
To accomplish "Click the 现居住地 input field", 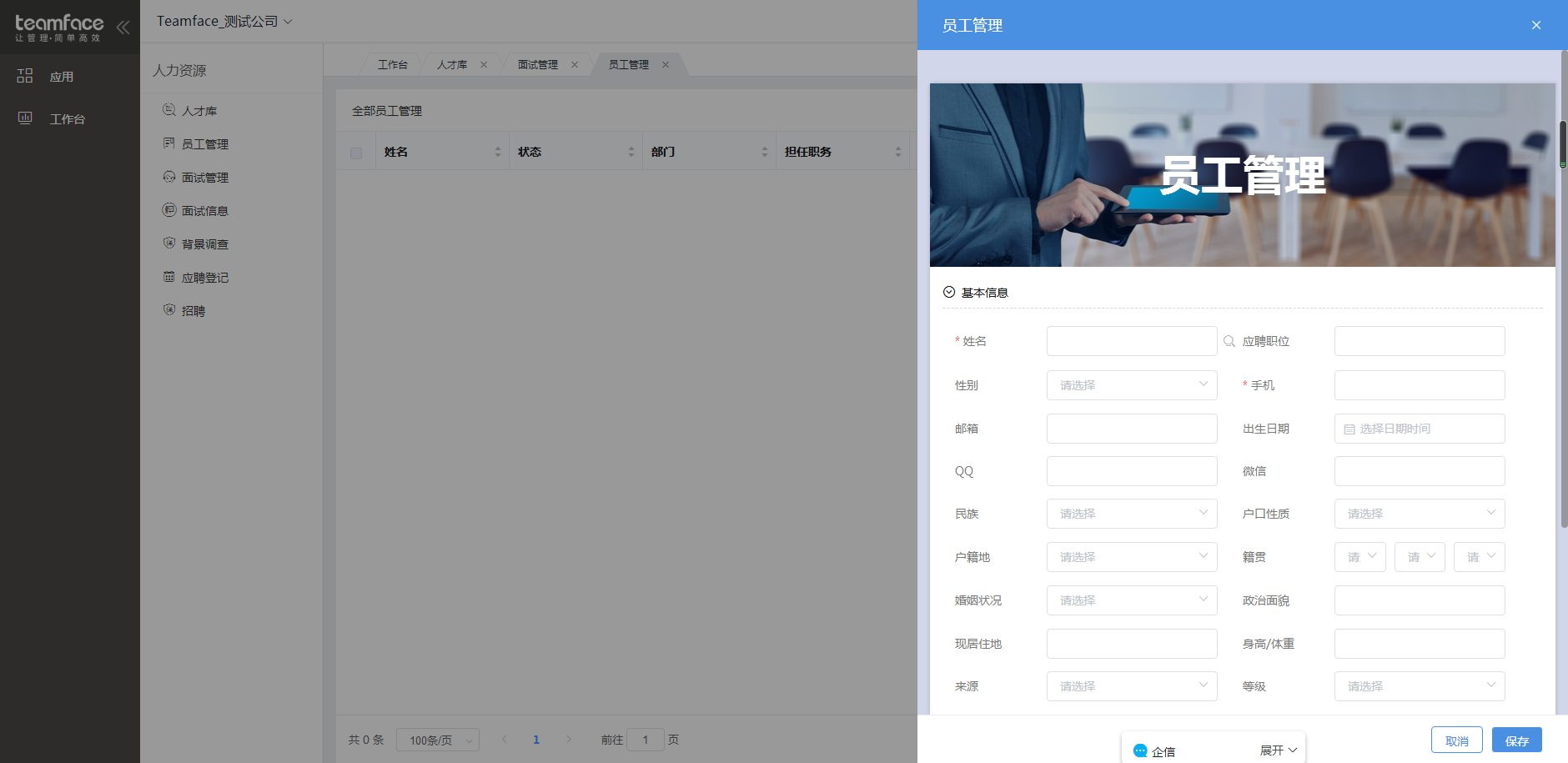I will (1132, 644).
